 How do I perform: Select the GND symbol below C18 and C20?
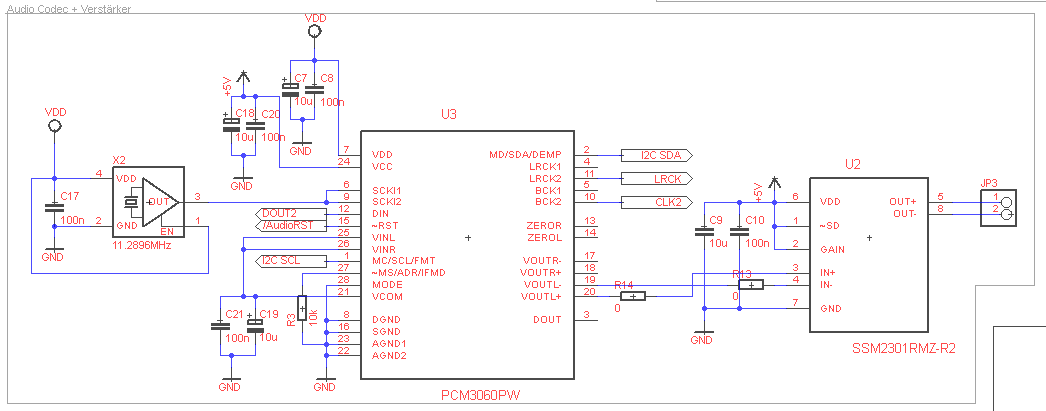242,180
